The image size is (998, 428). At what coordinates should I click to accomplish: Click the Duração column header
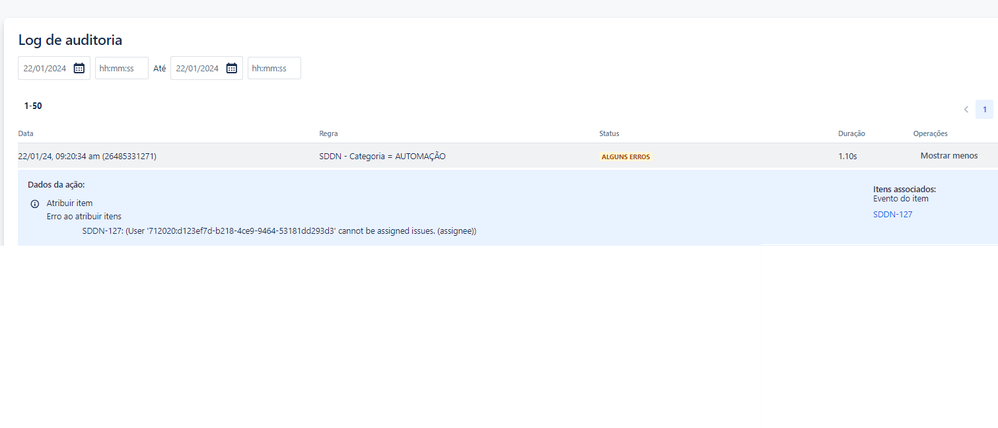(x=852, y=134)
